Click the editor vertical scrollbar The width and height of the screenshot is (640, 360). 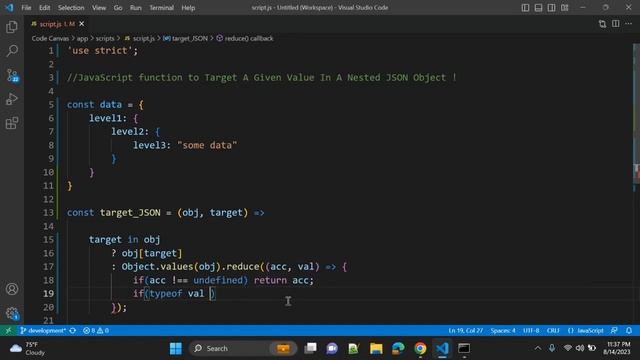coord(636,114)
